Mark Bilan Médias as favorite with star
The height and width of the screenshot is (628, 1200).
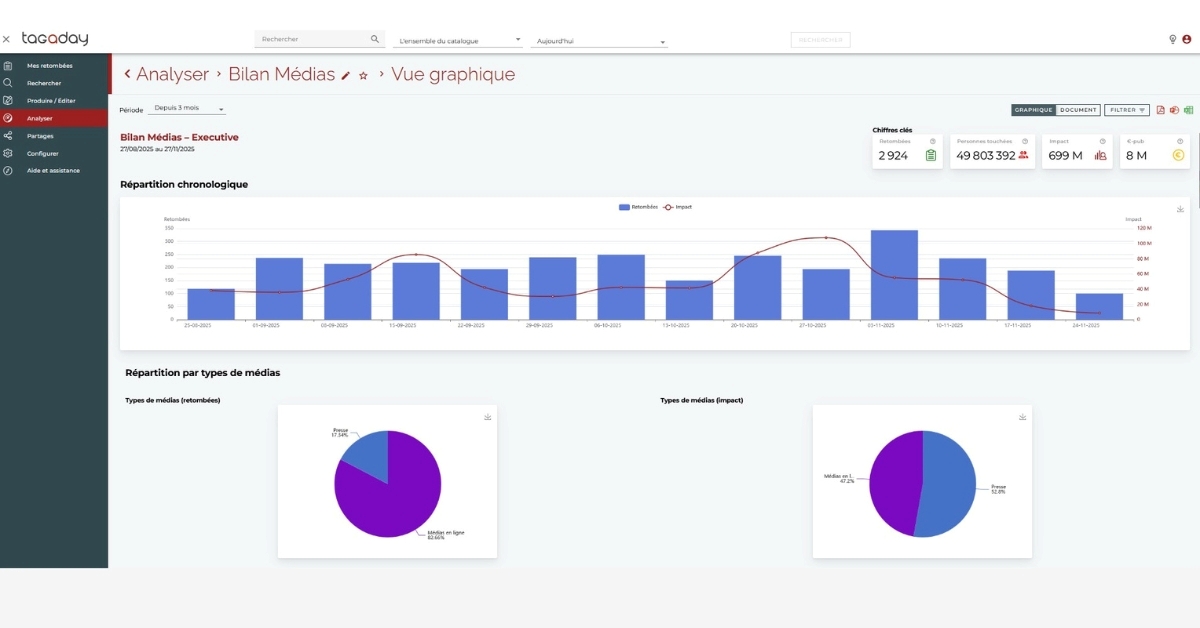[363, 75]
